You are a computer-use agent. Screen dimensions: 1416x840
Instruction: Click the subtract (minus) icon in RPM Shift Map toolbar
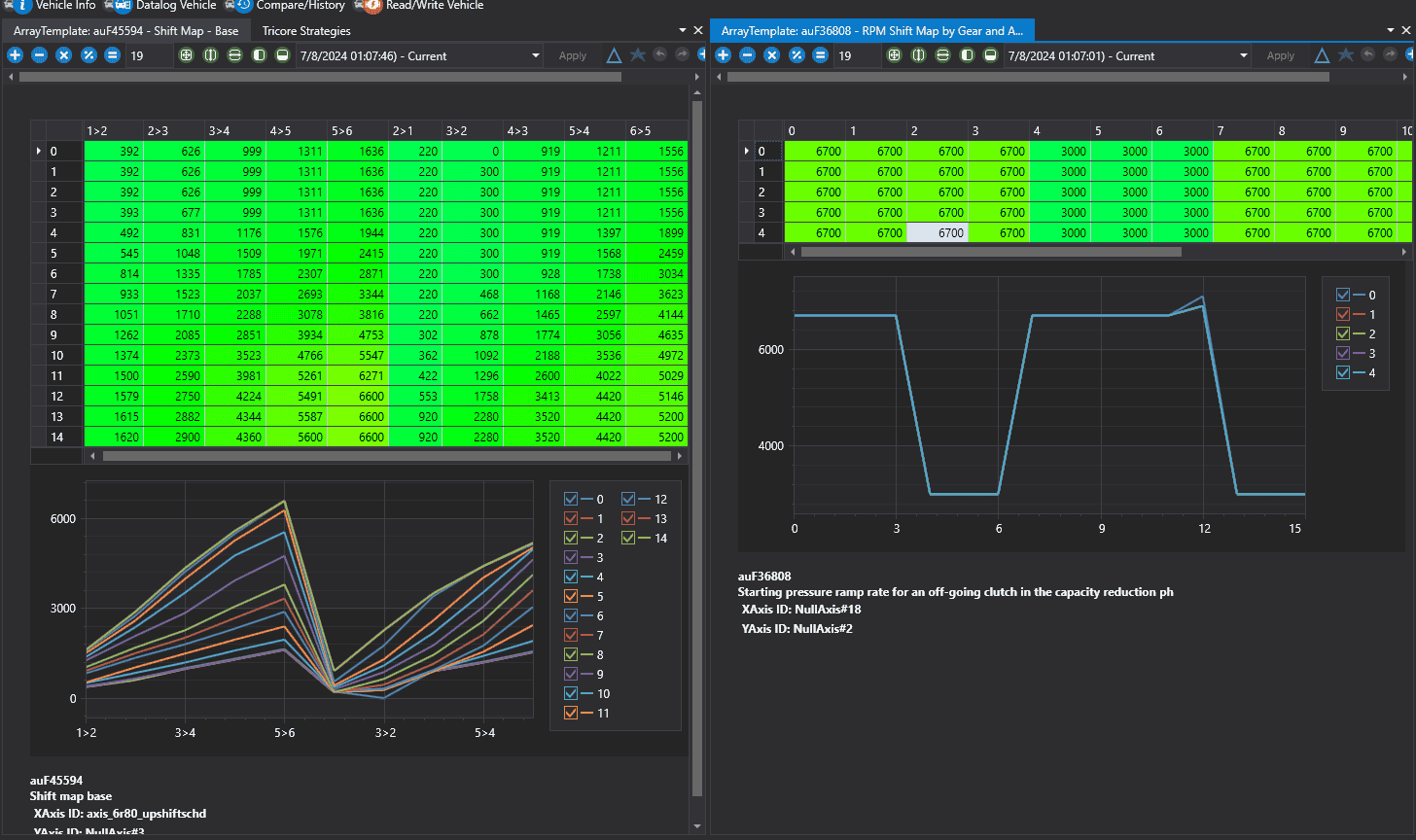pos(747,55)
